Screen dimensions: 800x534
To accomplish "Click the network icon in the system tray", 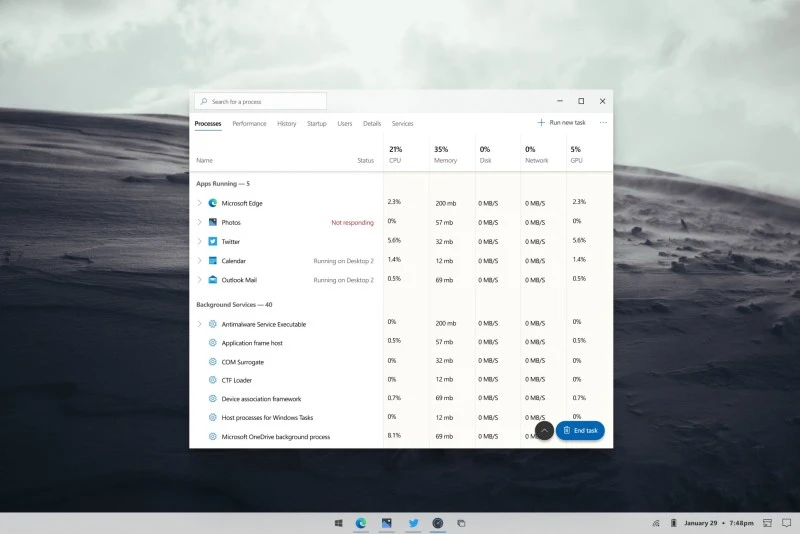I will click(656, 523).
